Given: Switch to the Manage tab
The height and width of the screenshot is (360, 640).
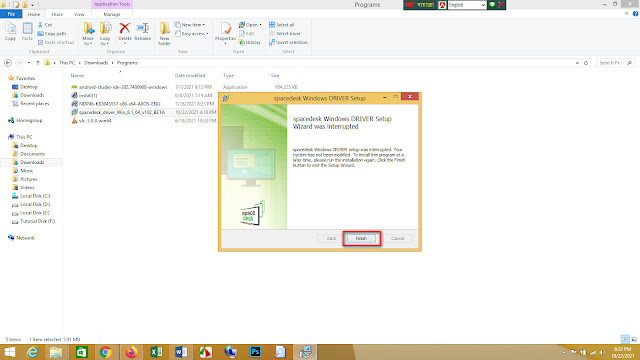Looking at the screenshot, I should point(112,14).
